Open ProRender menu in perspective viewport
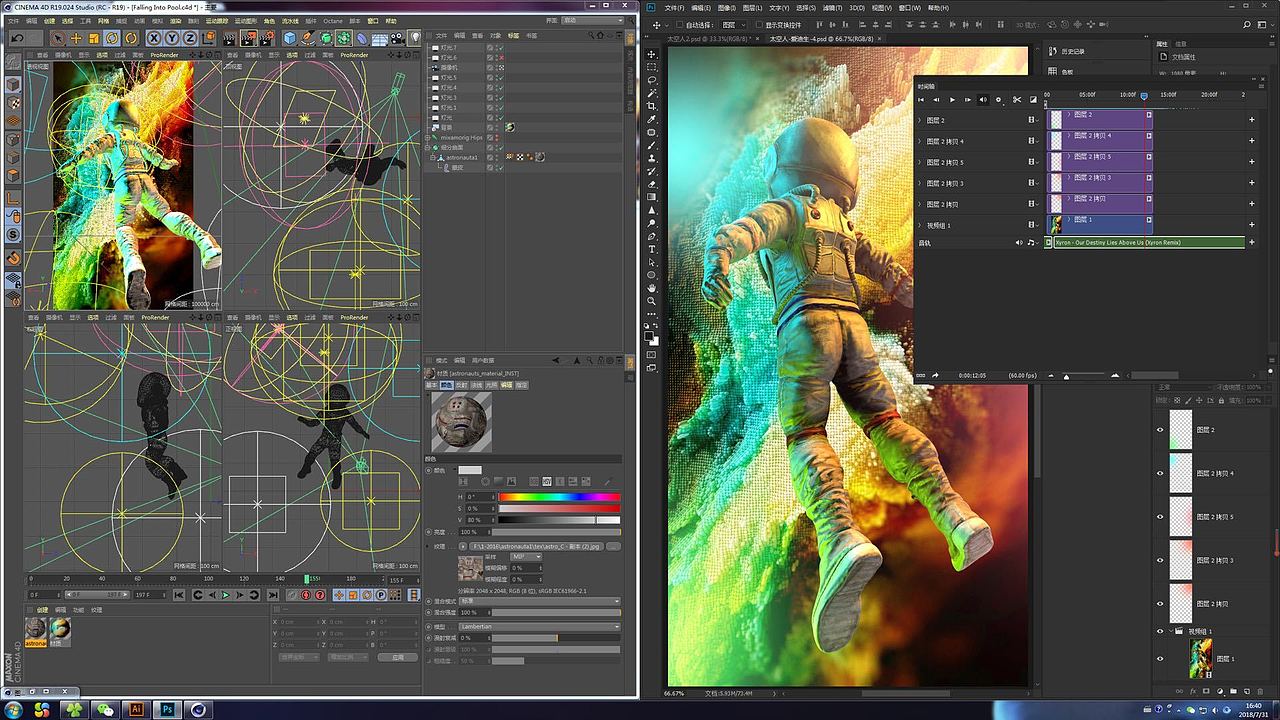Image resolution: width=1280 pixels, height=720 pixels. 164,55
